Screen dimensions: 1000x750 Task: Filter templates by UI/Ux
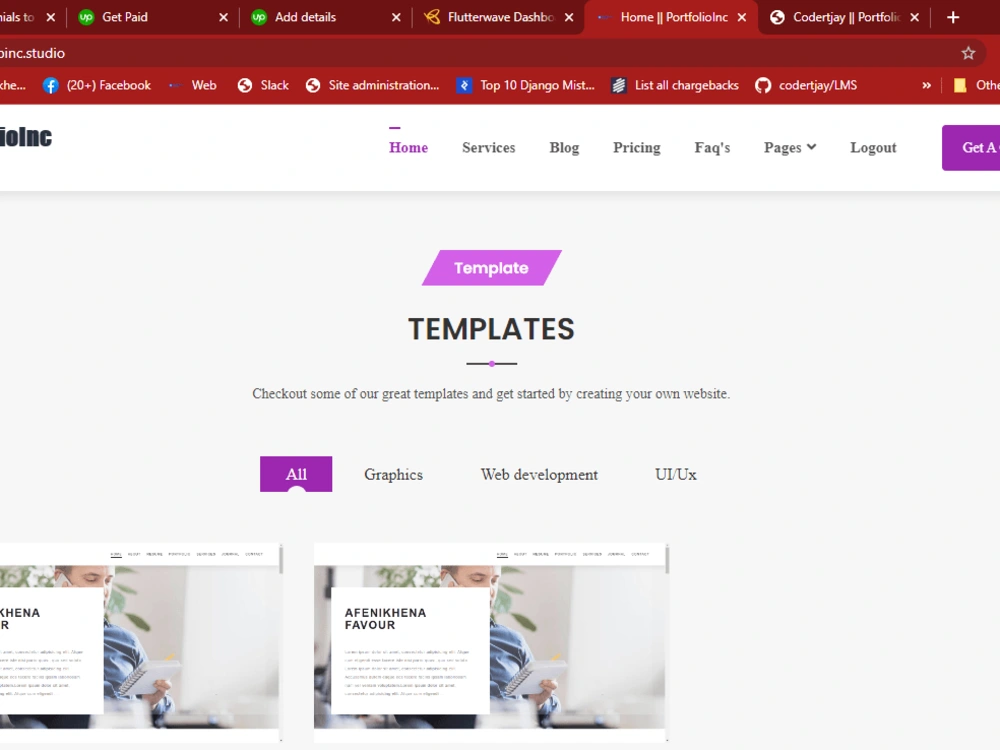click(x=675, y=474)
